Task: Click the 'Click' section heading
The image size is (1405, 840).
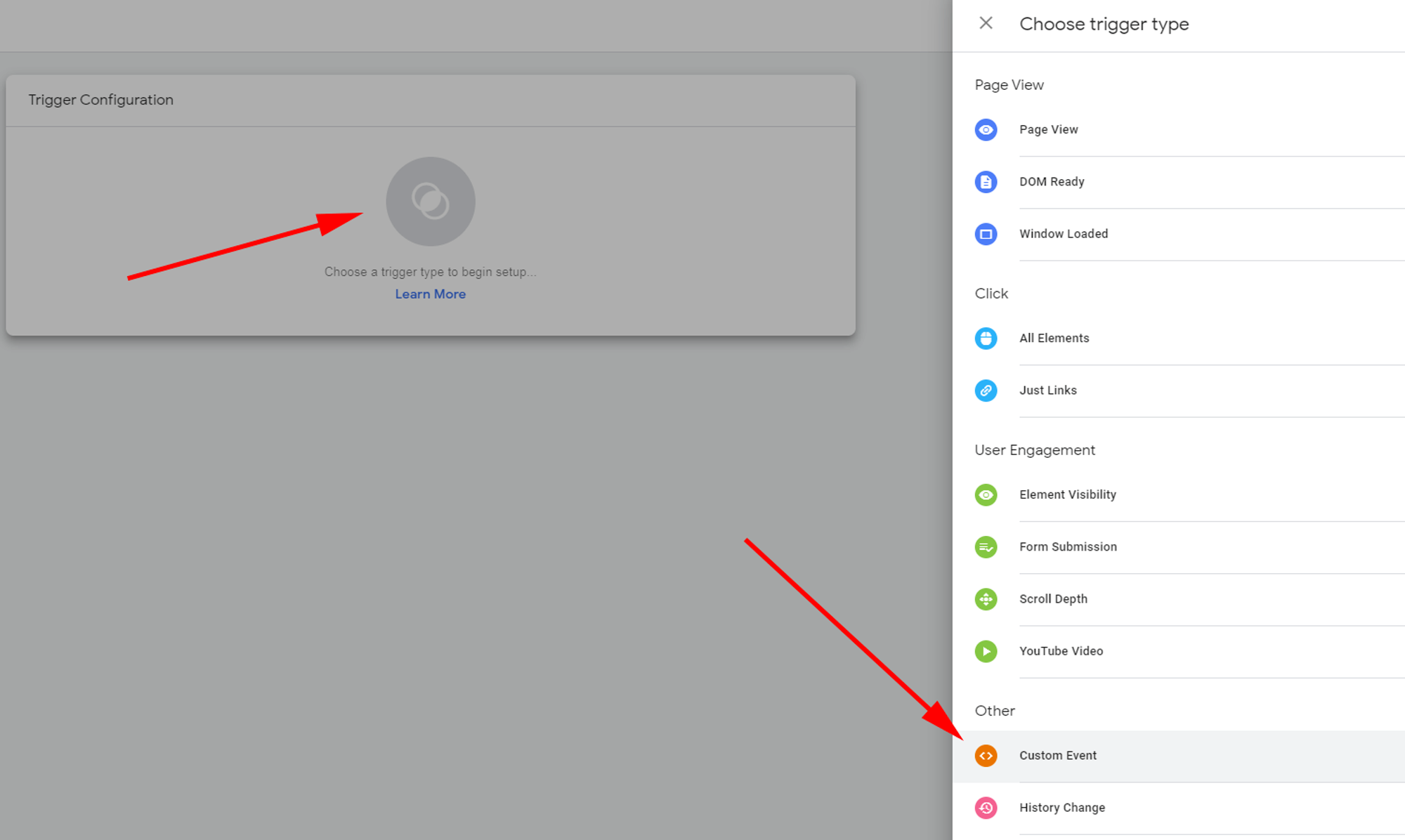Action: click(991, 294)
